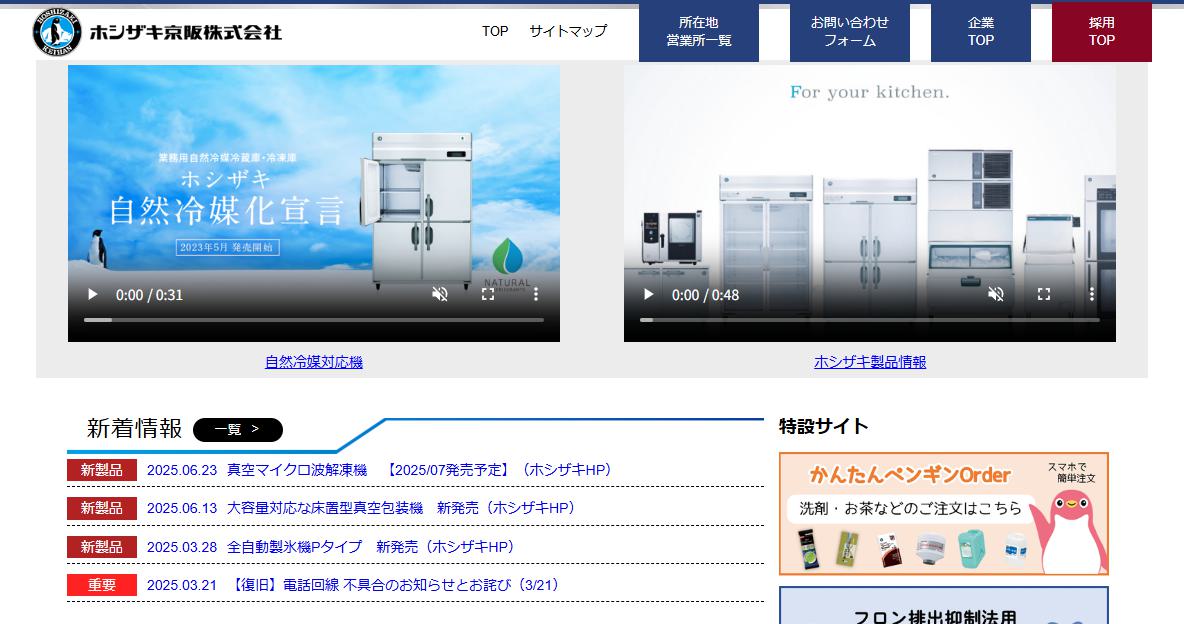Click the ホシザキ京阪株式会社 company name
The image size is (1184, 624).
click(186, 32)
